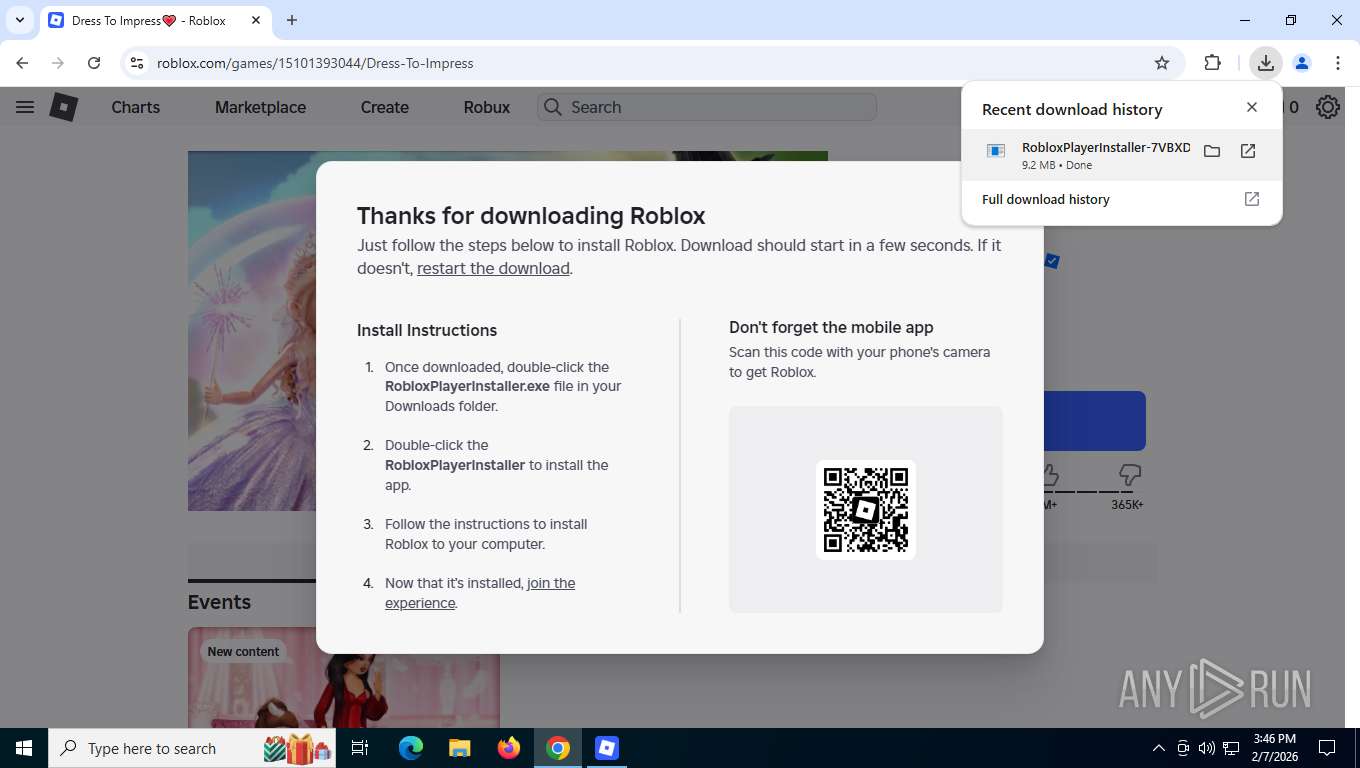The width and height of the screenshot is (1360, 768).
Task: Click the 'Install Instructions' heading
Action: (x=427, y=330)
